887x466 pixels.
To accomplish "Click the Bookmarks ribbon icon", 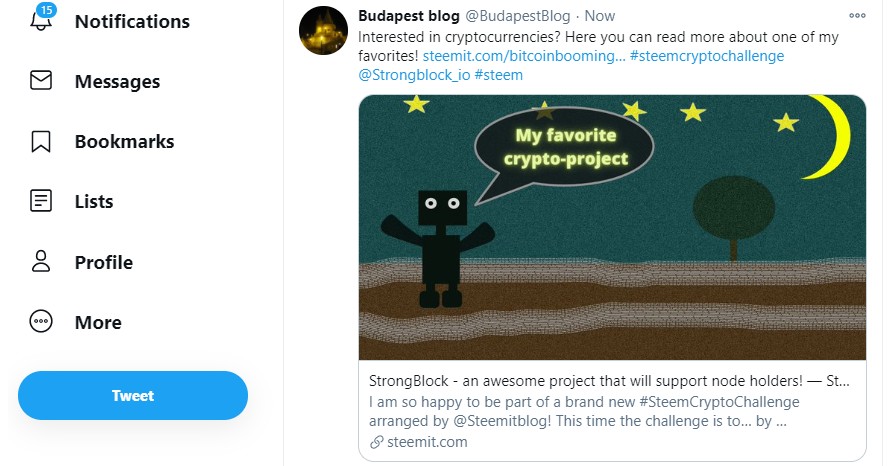I will [x=41, y=142].
